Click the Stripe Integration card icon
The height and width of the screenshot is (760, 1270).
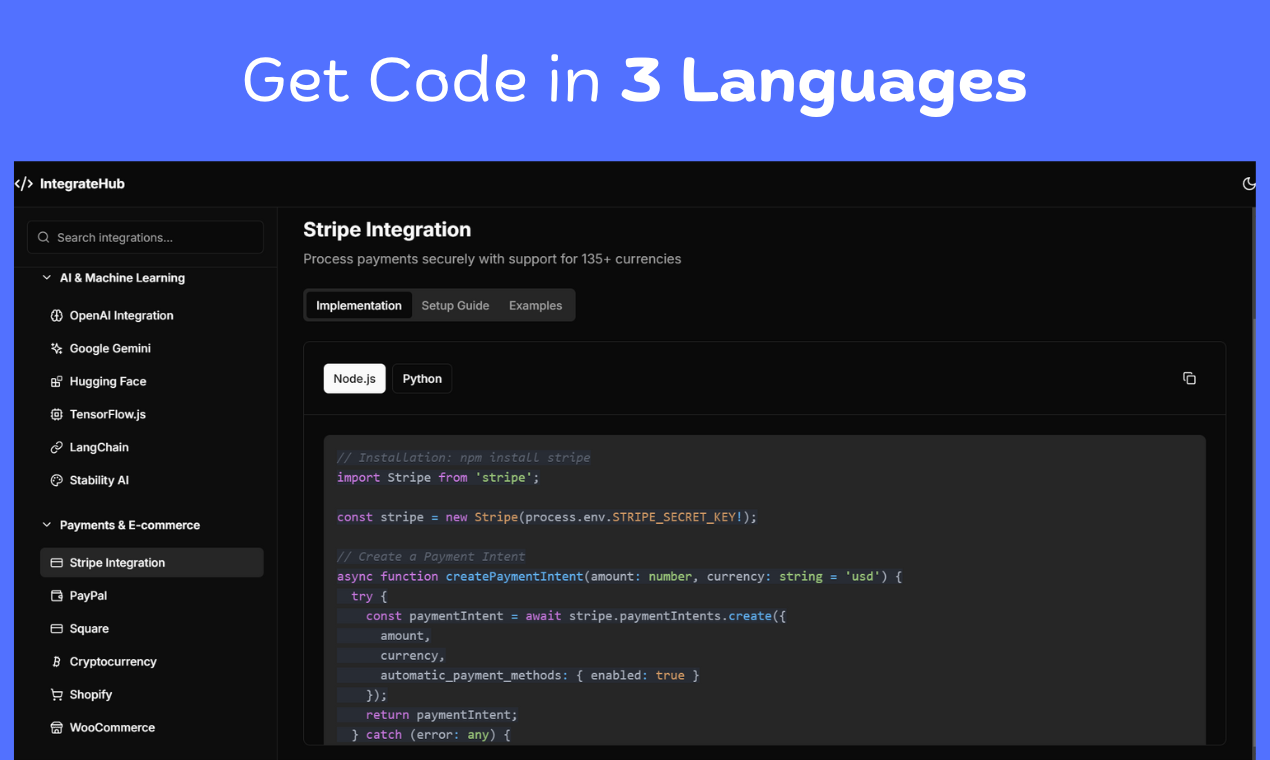click(57, 563)
